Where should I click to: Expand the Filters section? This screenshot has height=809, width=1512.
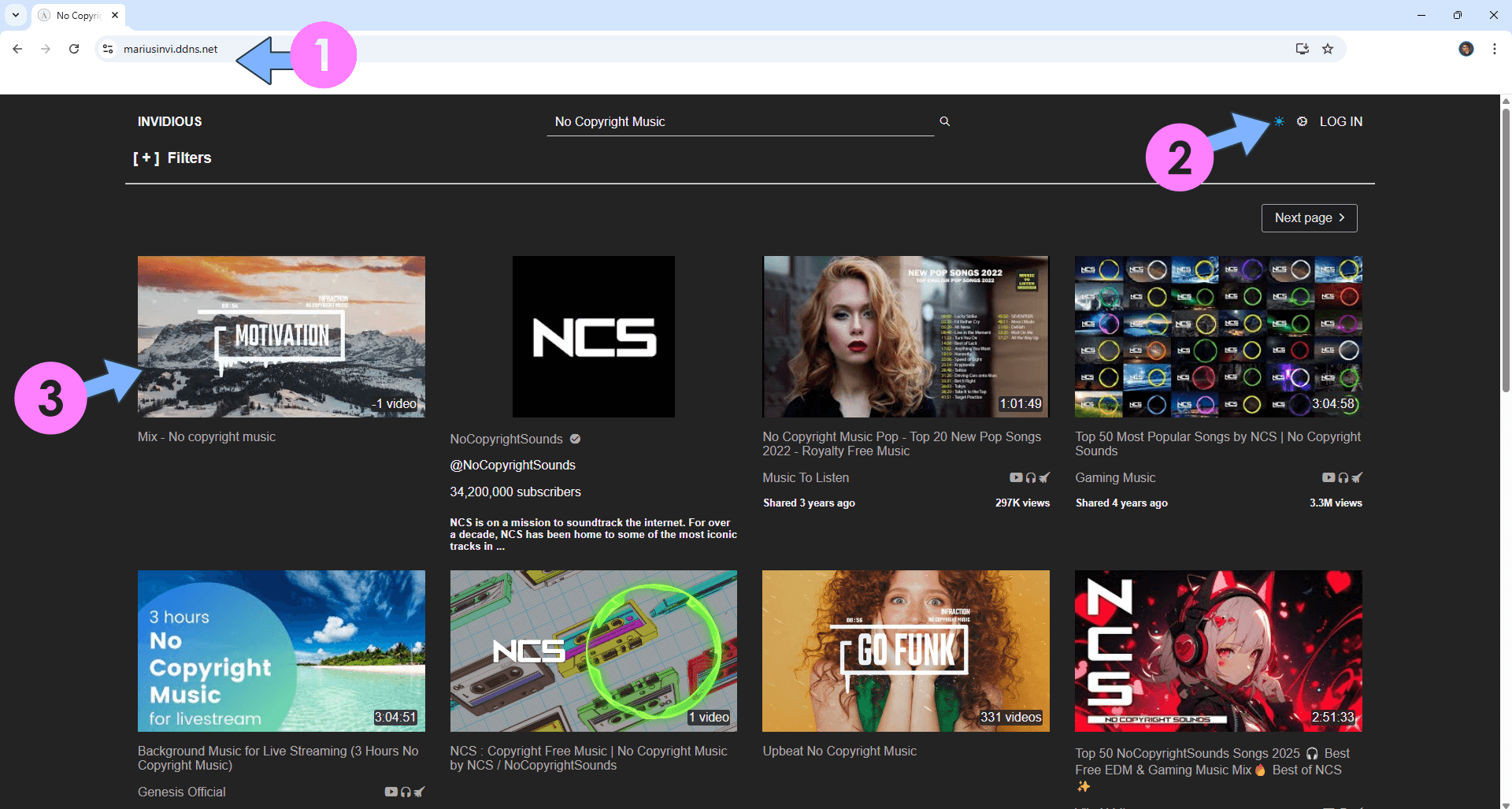(x=172, y=158)
